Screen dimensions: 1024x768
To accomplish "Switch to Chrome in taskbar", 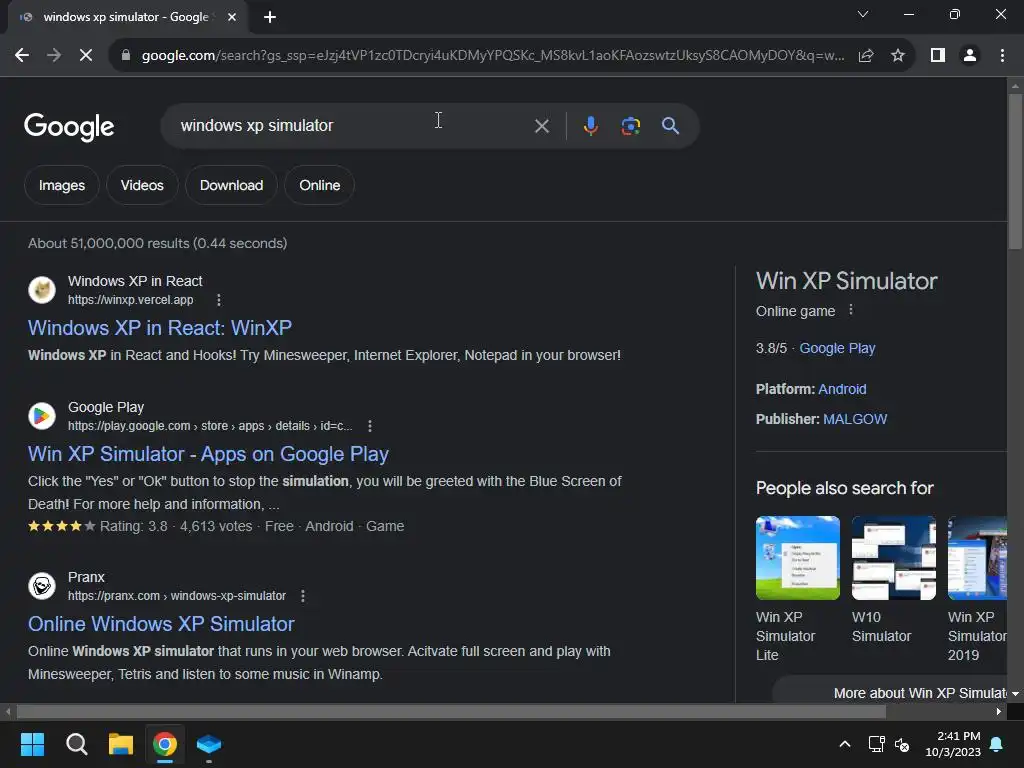I will [165, 744].
